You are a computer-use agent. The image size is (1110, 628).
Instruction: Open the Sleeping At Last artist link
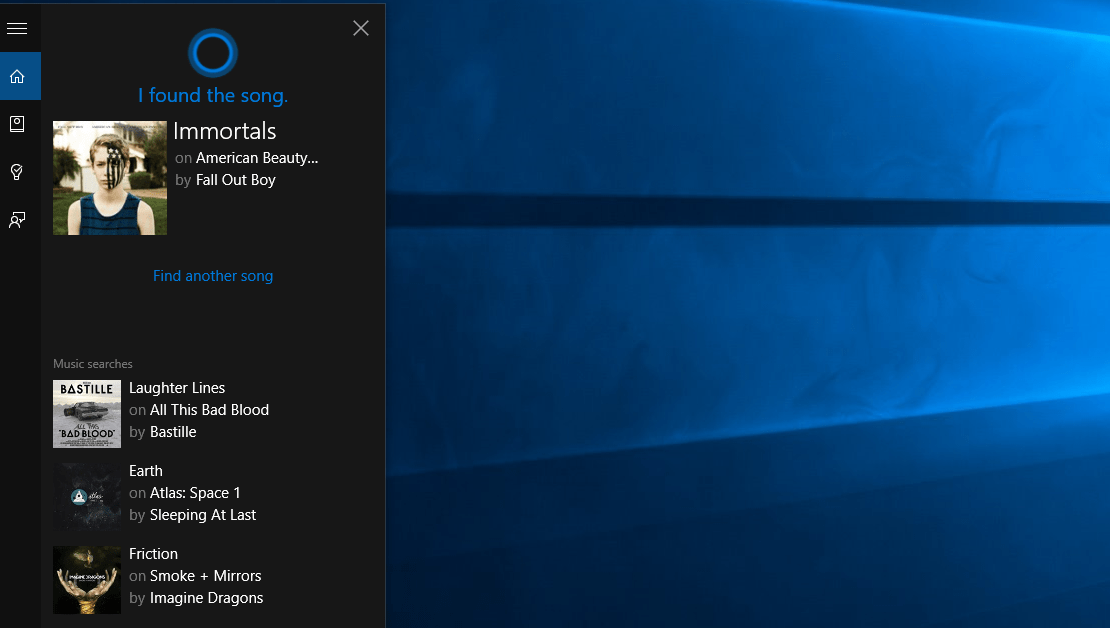tap(203, 515)
